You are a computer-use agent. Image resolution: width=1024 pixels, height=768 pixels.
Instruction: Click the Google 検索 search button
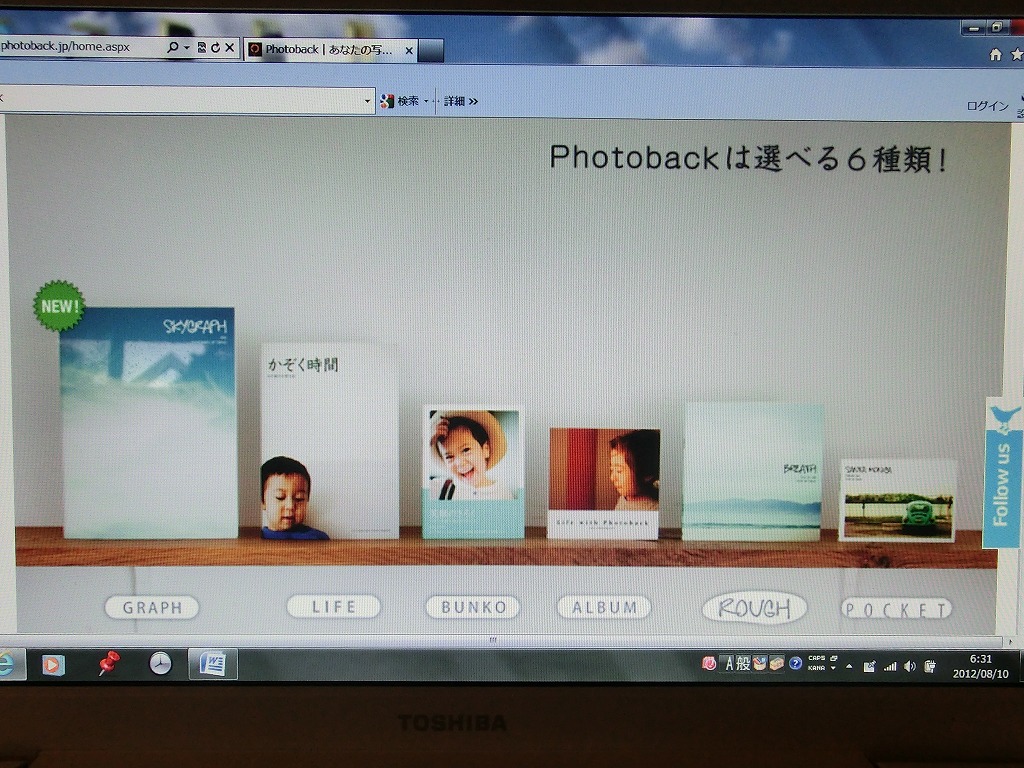click(x=400, y=101)
